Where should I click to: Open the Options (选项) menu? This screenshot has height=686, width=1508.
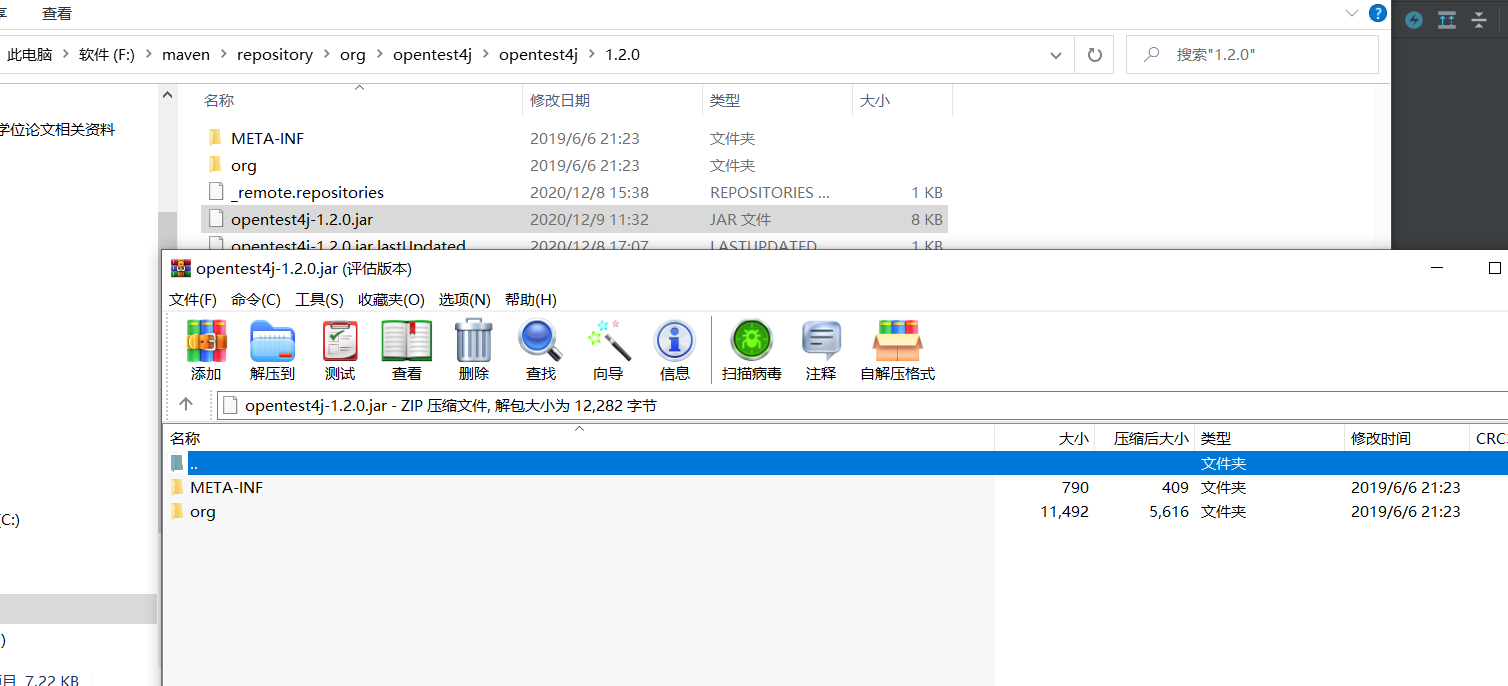[465, 299]
